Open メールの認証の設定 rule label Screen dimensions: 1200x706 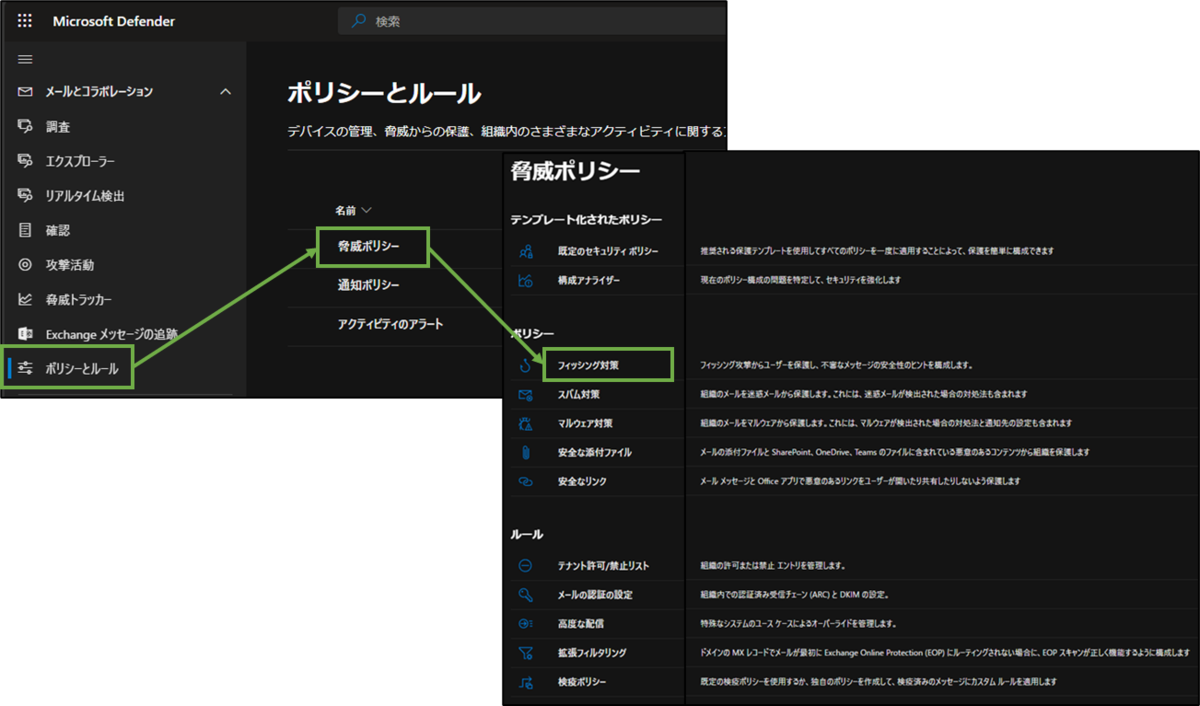(595, 595)
